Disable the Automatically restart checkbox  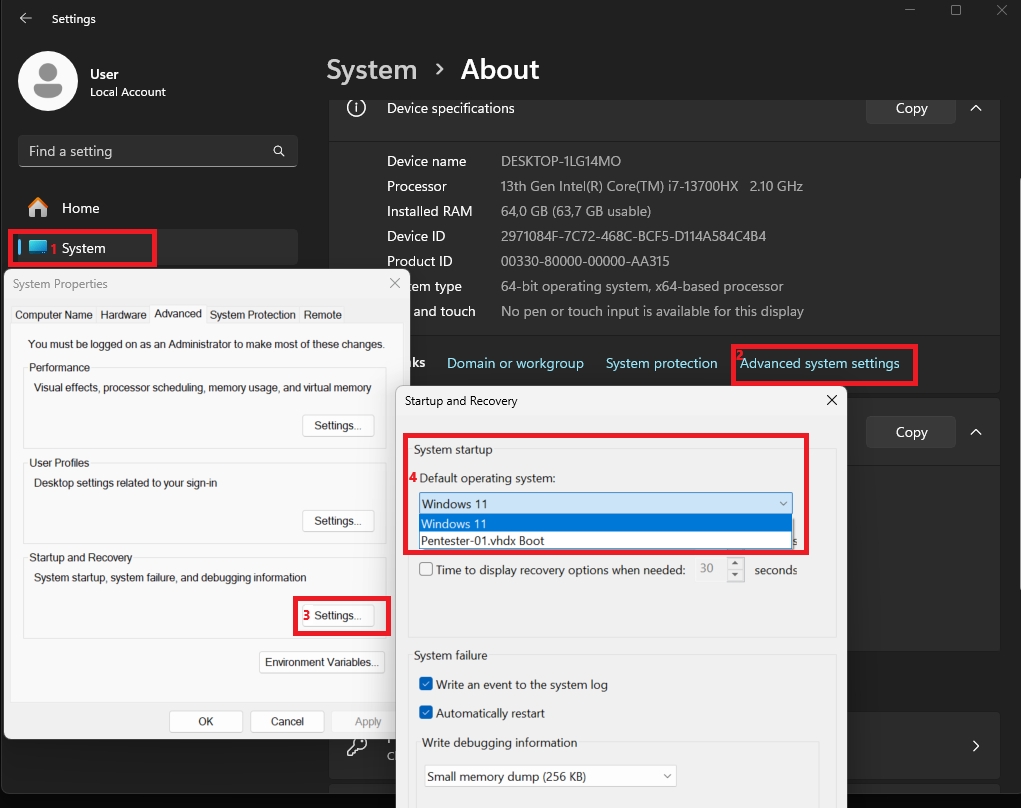coord(427,713)
